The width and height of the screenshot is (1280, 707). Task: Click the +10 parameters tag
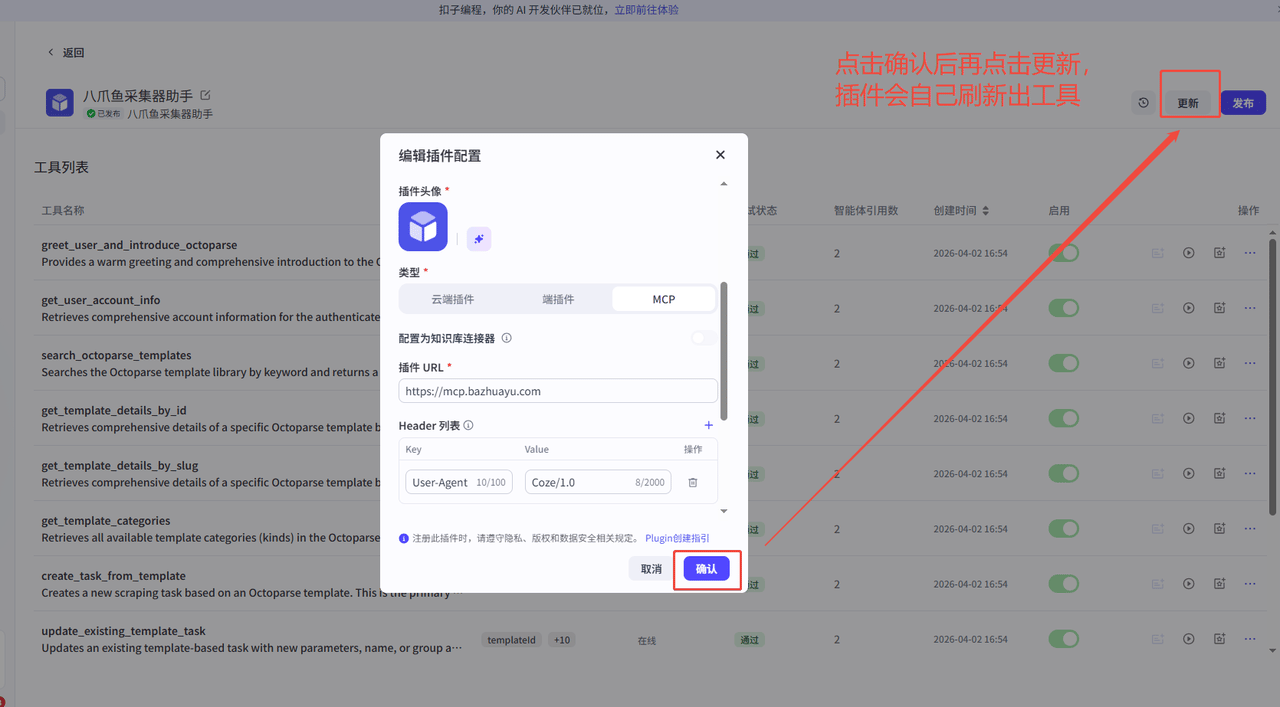[562, 640]
